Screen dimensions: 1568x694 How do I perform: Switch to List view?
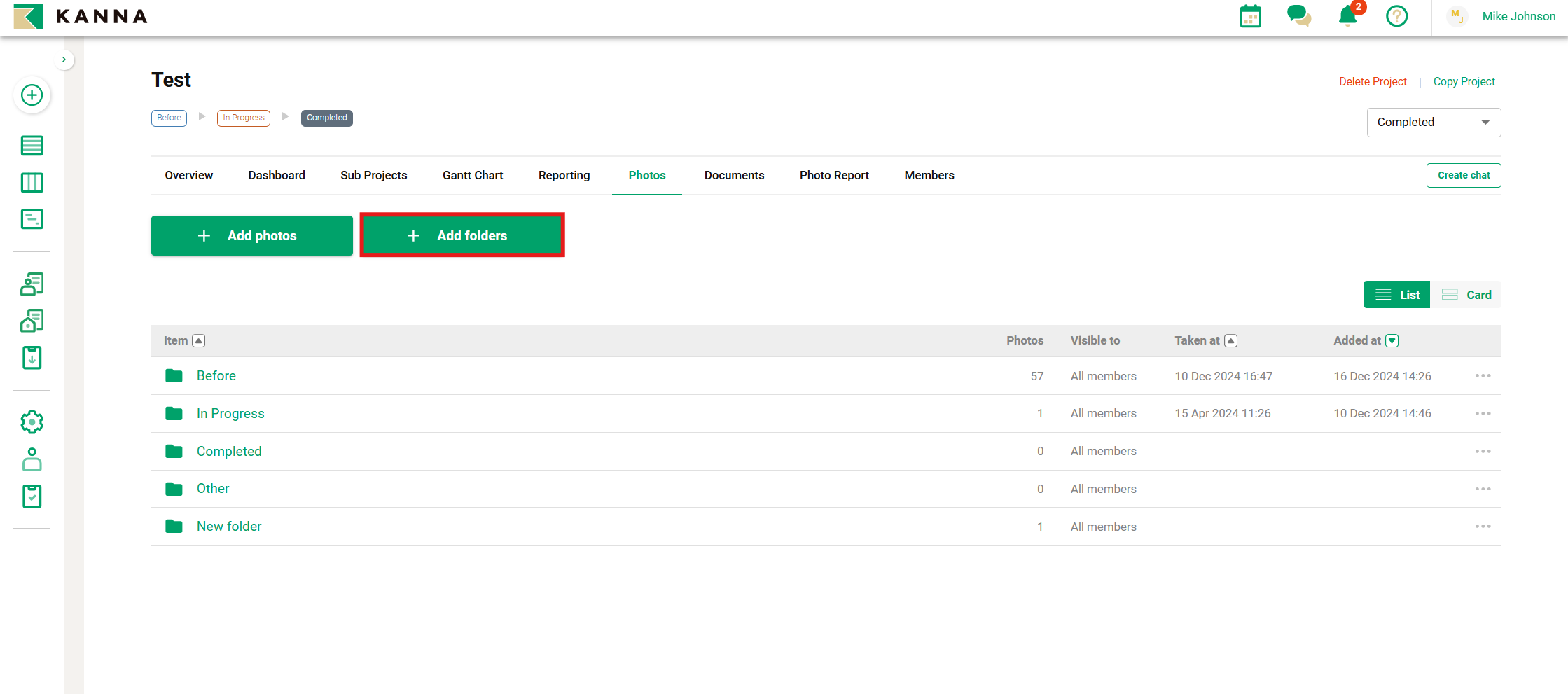1396,295
